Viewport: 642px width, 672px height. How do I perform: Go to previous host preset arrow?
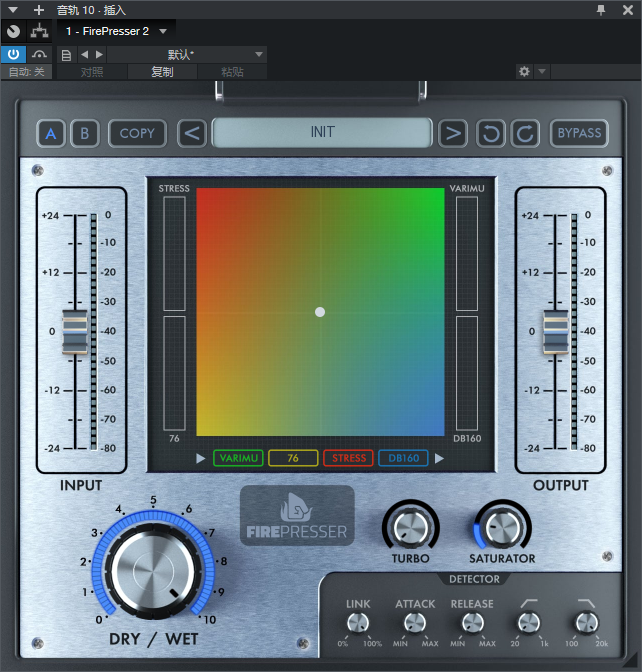(85, 54)
